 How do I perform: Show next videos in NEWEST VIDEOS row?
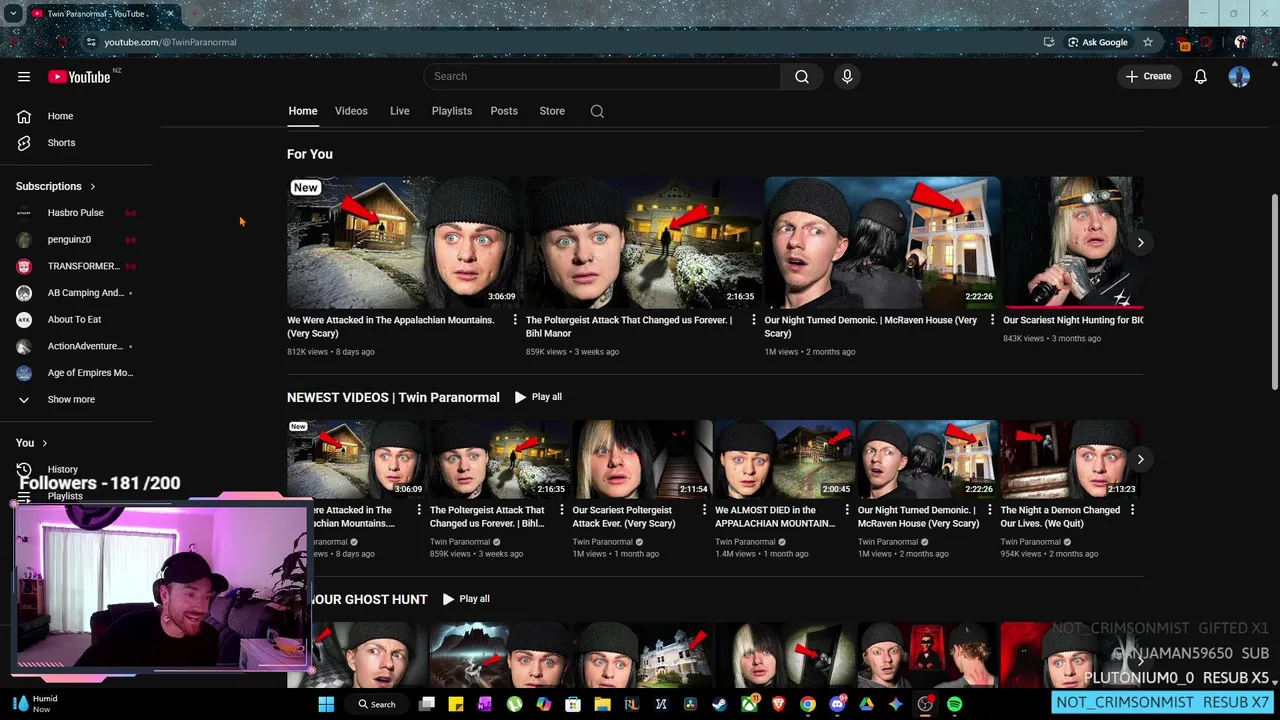click(x=1140, y=459)
